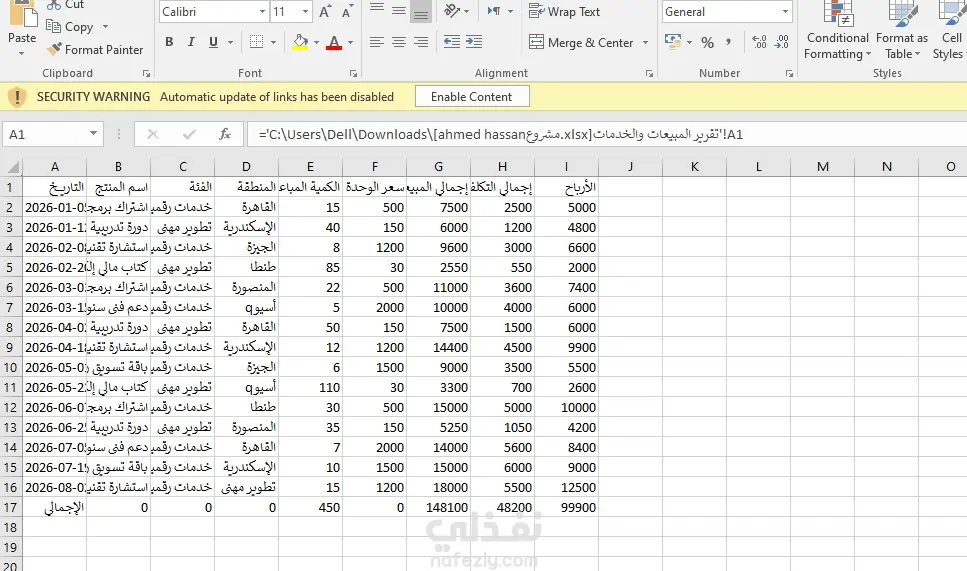This screenshot has height=571, width=967.
Task: Click the Copy icon
Action: (x=54, y=27)
